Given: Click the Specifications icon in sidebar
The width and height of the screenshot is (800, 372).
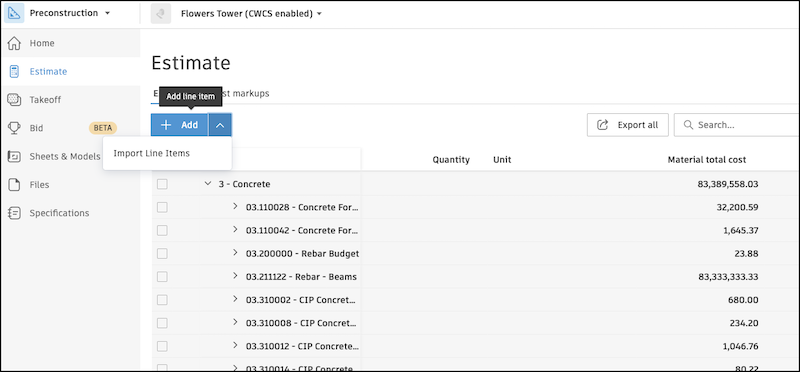Looking at the screenshot, I should point(14,213).
